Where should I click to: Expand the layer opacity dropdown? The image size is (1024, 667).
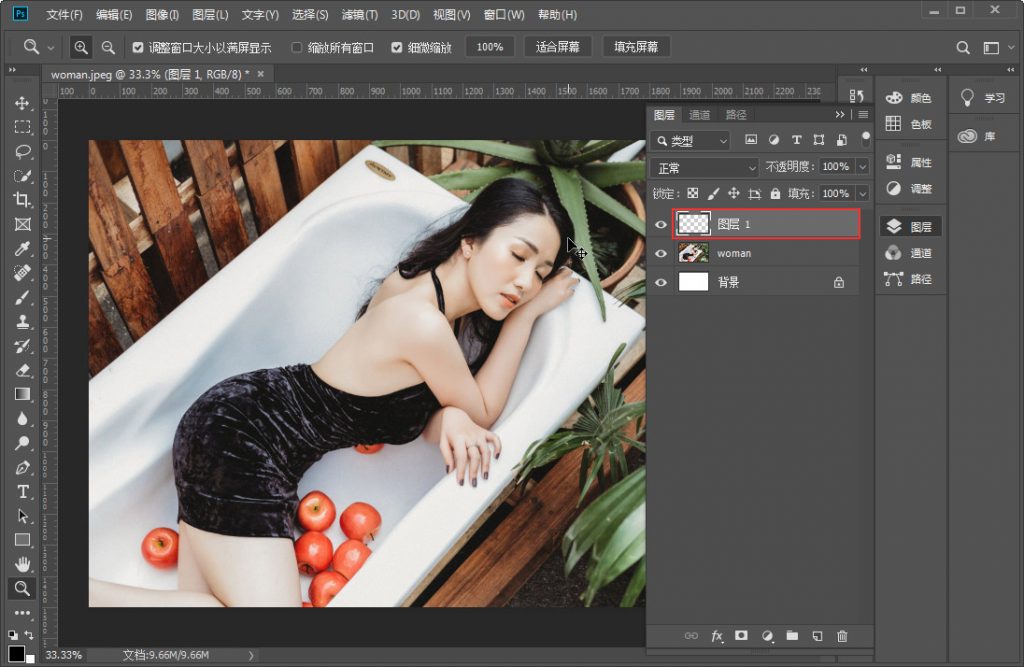pos(862,167)
